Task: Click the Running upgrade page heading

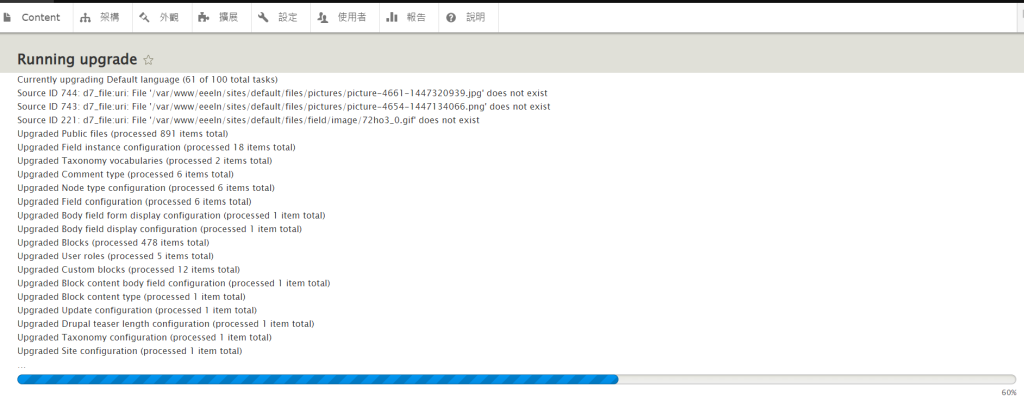Action: click(77, 60)
